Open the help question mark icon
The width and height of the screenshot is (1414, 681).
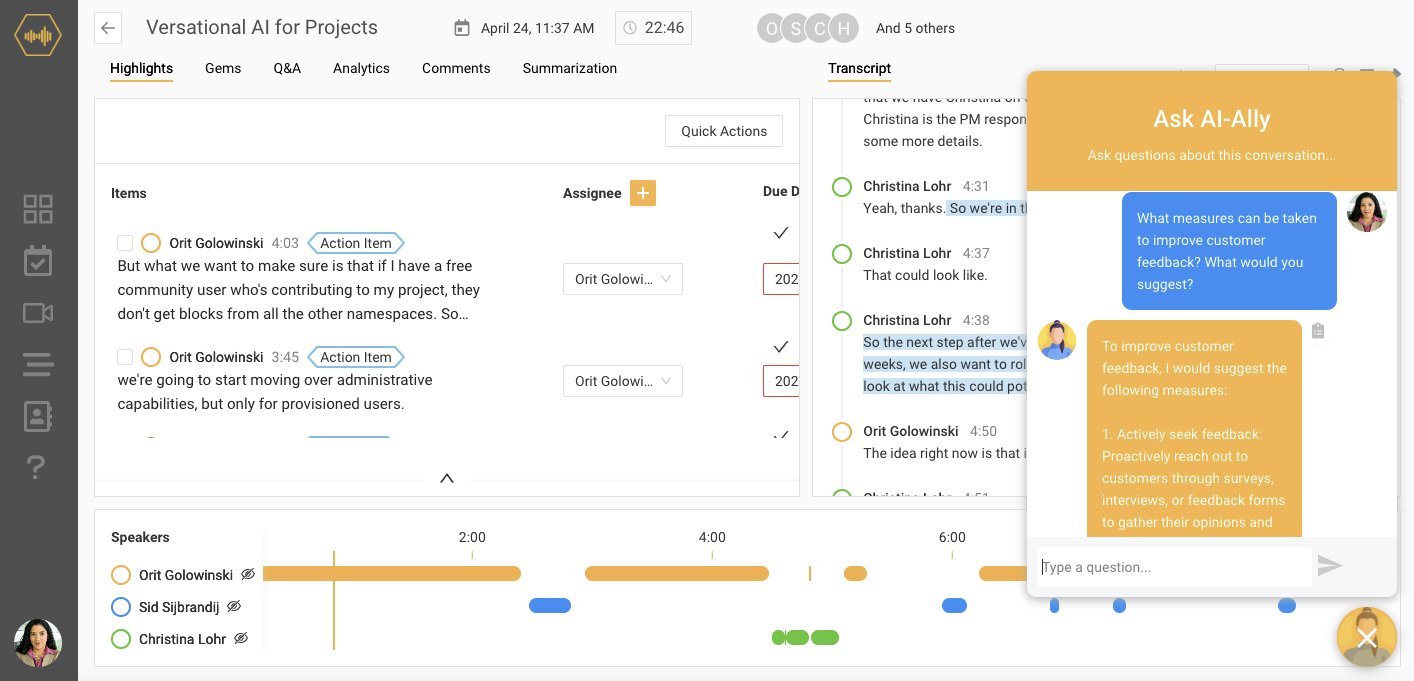36,467
